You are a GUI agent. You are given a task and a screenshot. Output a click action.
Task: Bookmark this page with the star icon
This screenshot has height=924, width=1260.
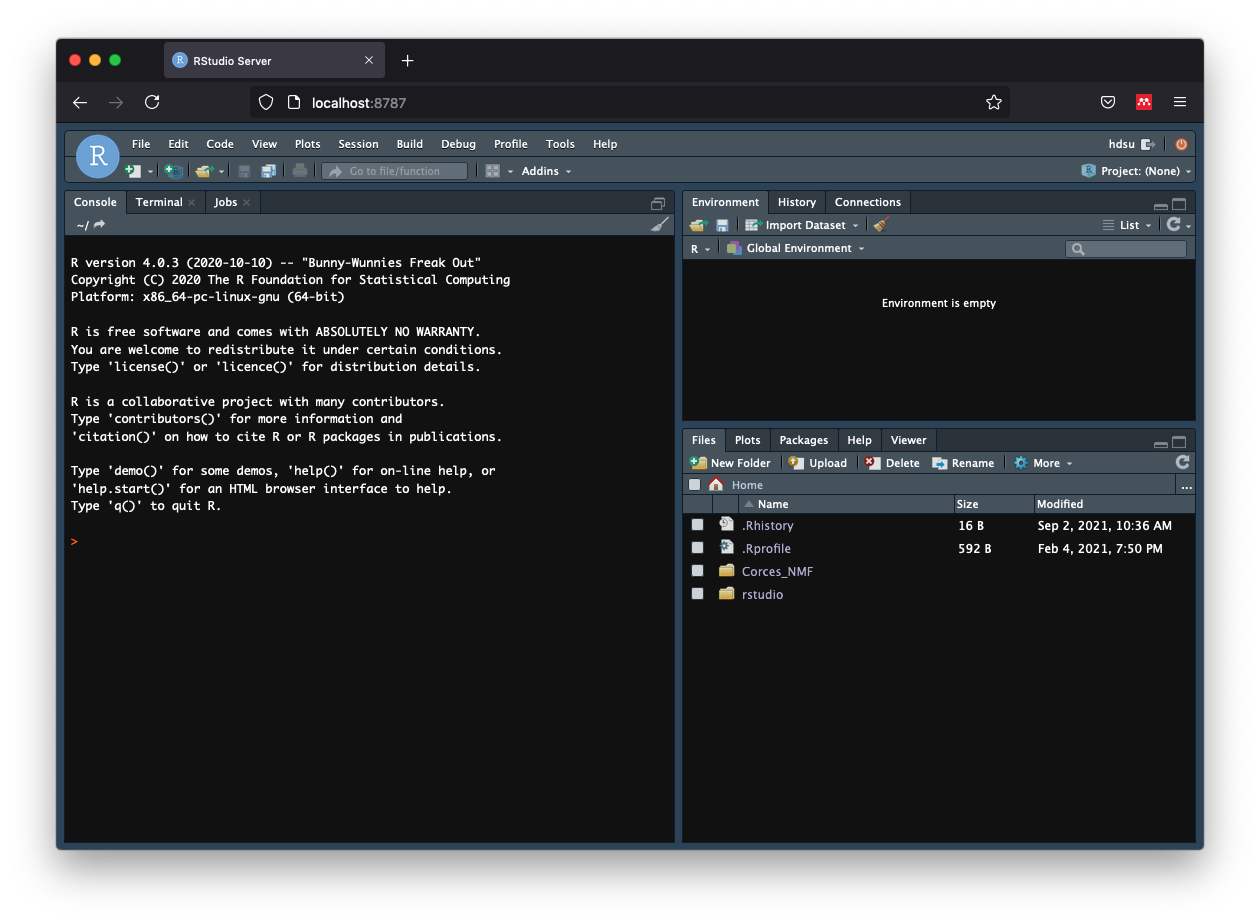[994, 102]
